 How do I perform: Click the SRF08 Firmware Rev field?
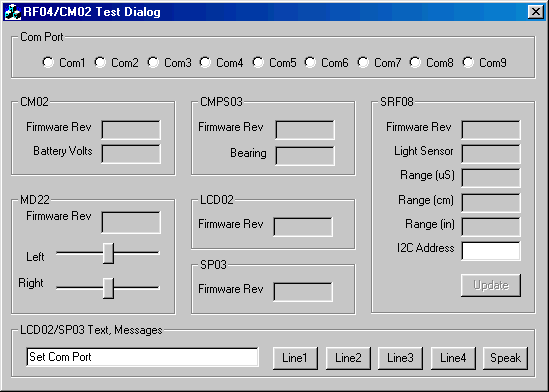tap(491, 130)
